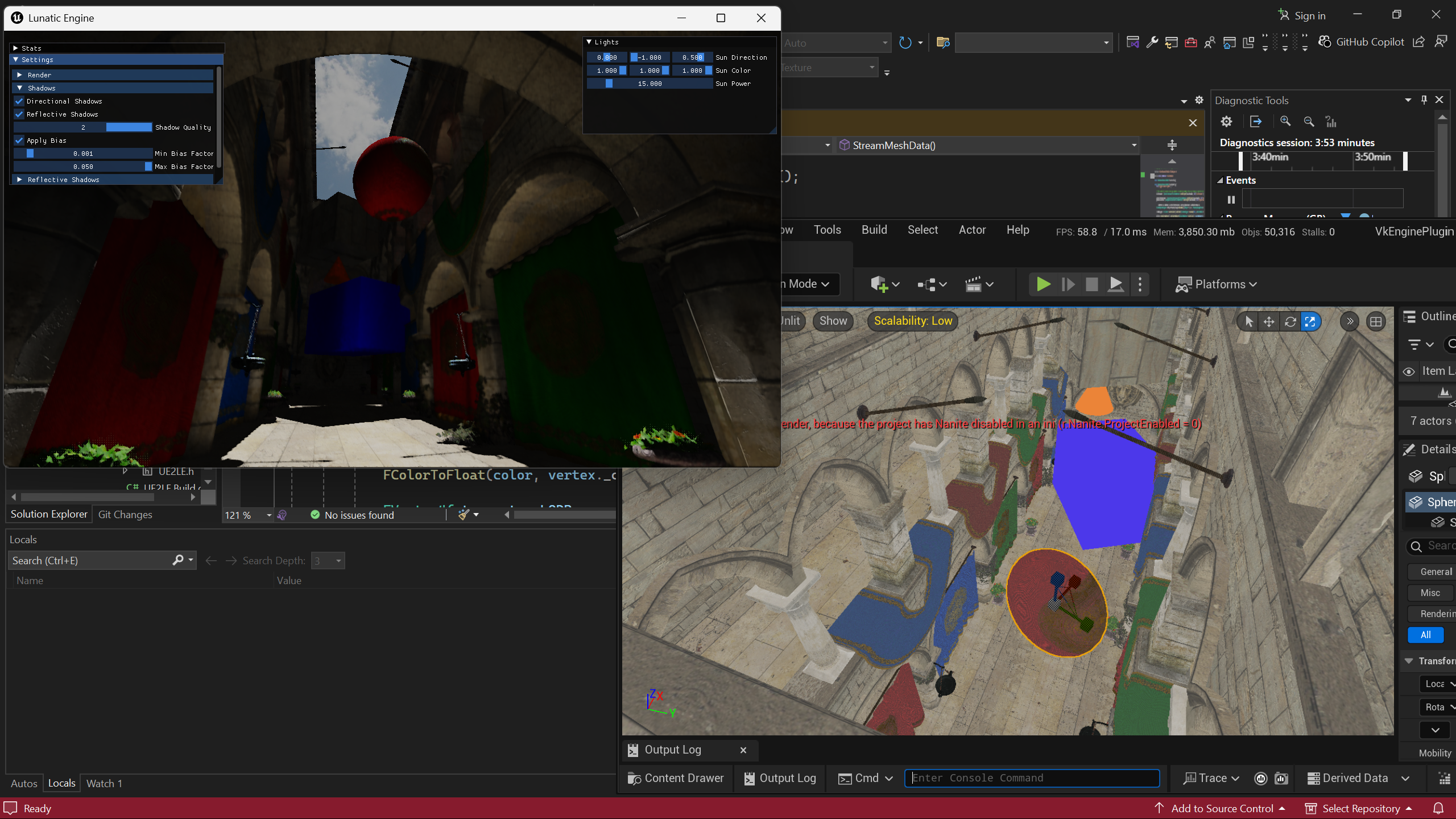Switch to the Git Changes tab

(x=125, y=515)
